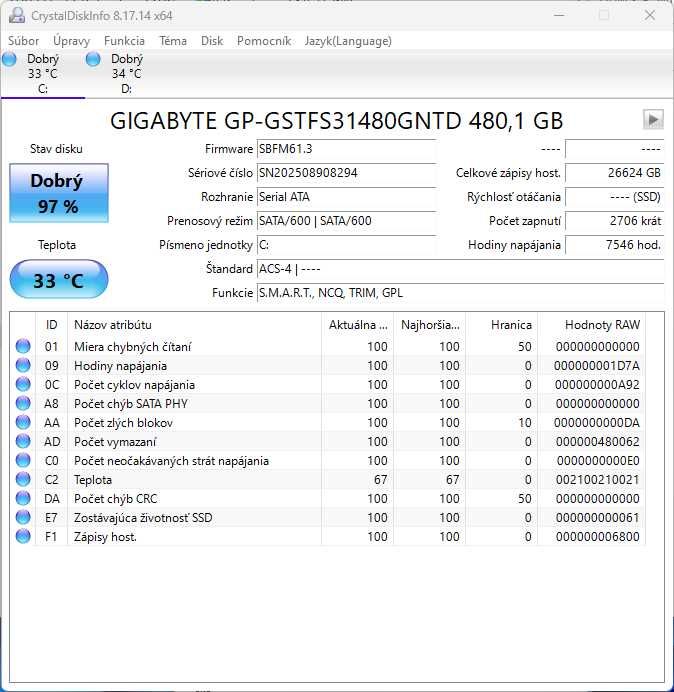
Task: Click status circle for attribute C2 Teplota
Action: pos(23,479)
